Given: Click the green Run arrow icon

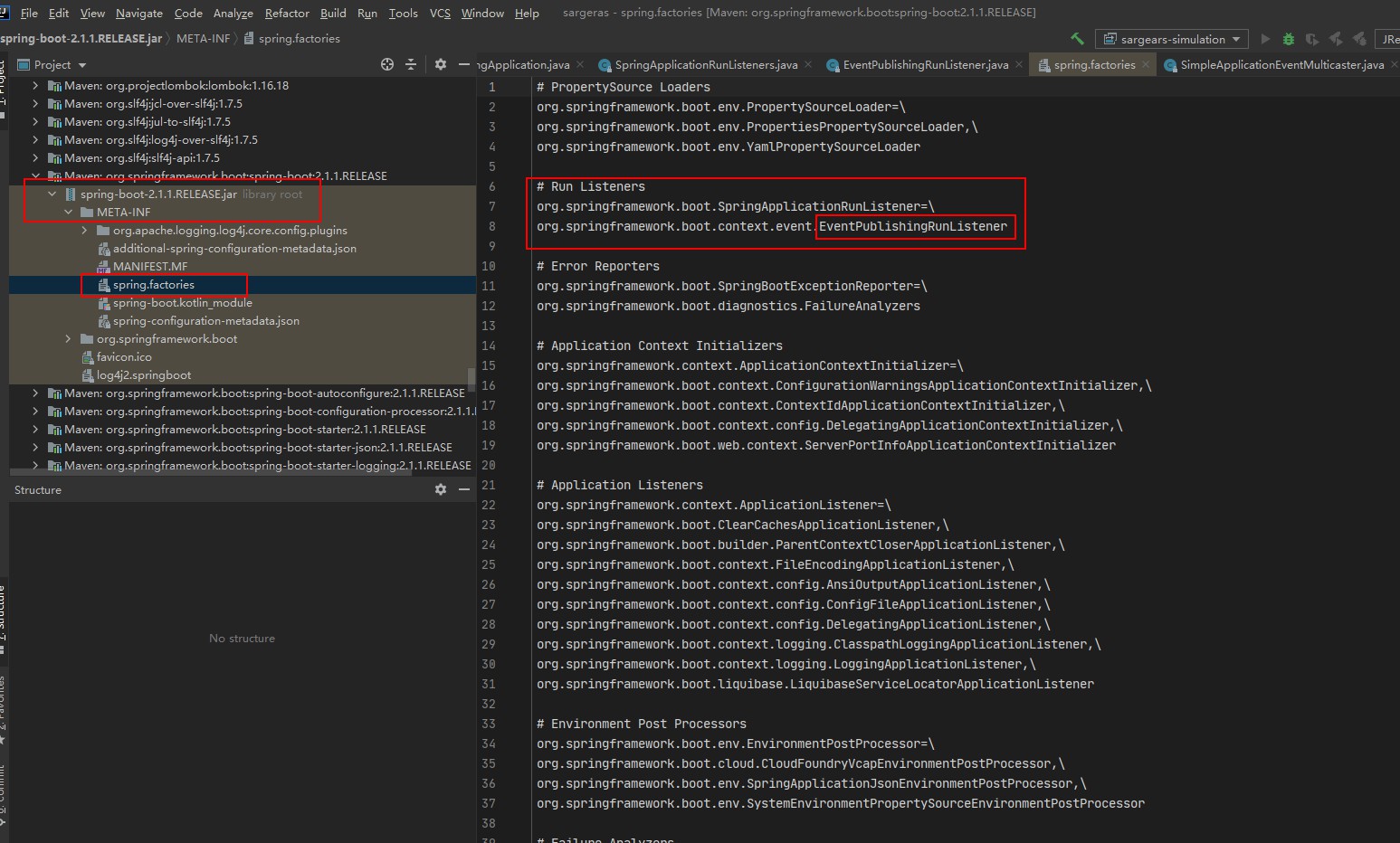Looking at the screenshot, I should (x=1265, y=39).
